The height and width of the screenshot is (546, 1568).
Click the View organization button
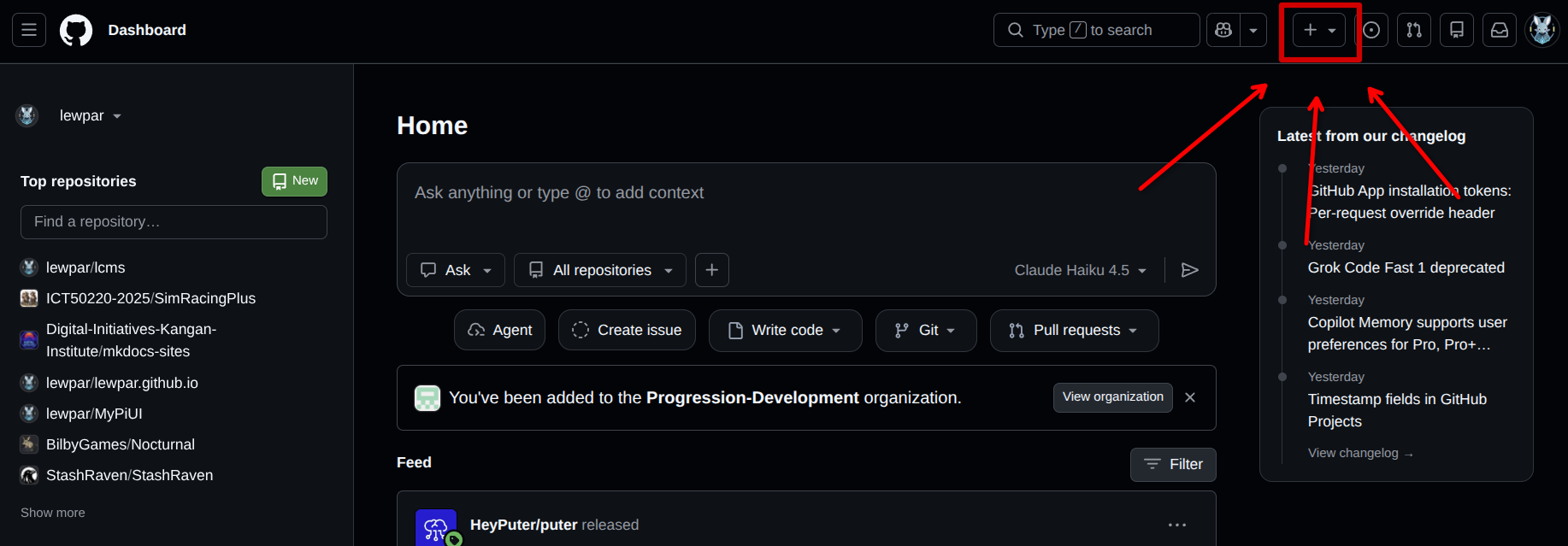click(1113, 397)
